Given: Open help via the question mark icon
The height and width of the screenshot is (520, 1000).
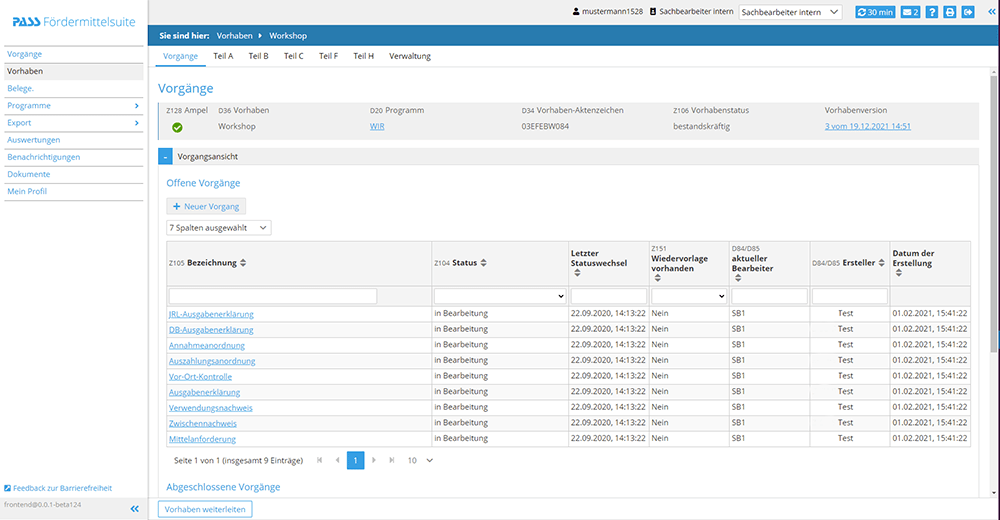Looking at the screenshot, I should pyautogui.click(x=932, y=12).
